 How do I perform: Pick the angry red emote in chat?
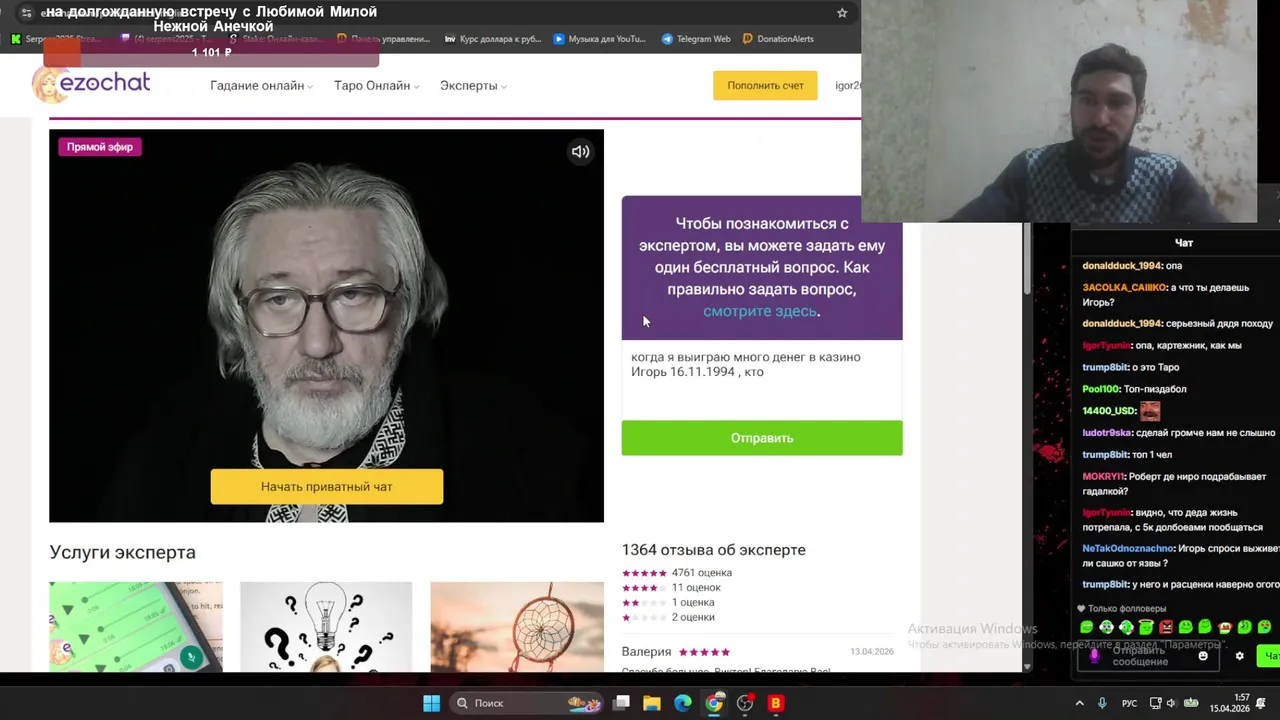tap(1166, 627)
